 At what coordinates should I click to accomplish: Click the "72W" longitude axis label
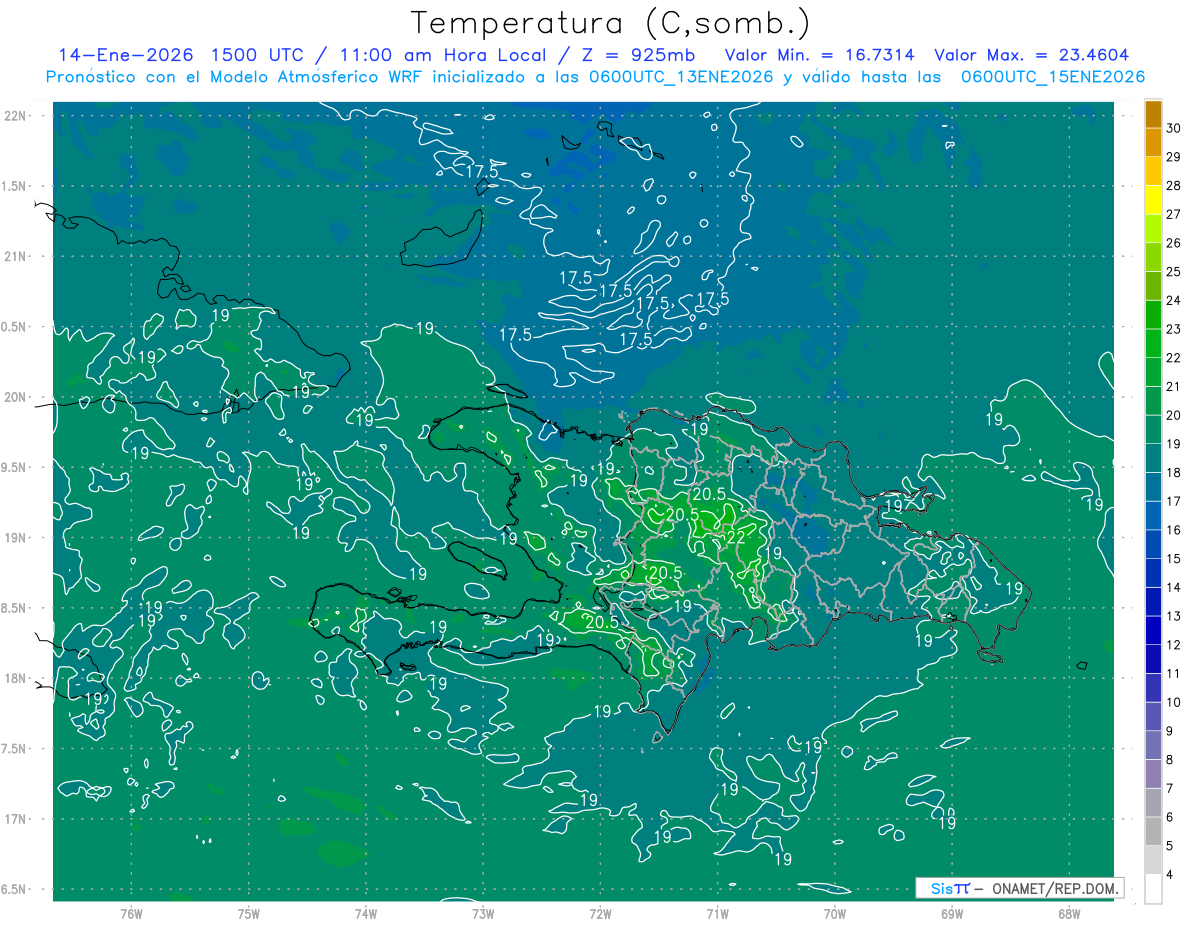coord(601,913)
